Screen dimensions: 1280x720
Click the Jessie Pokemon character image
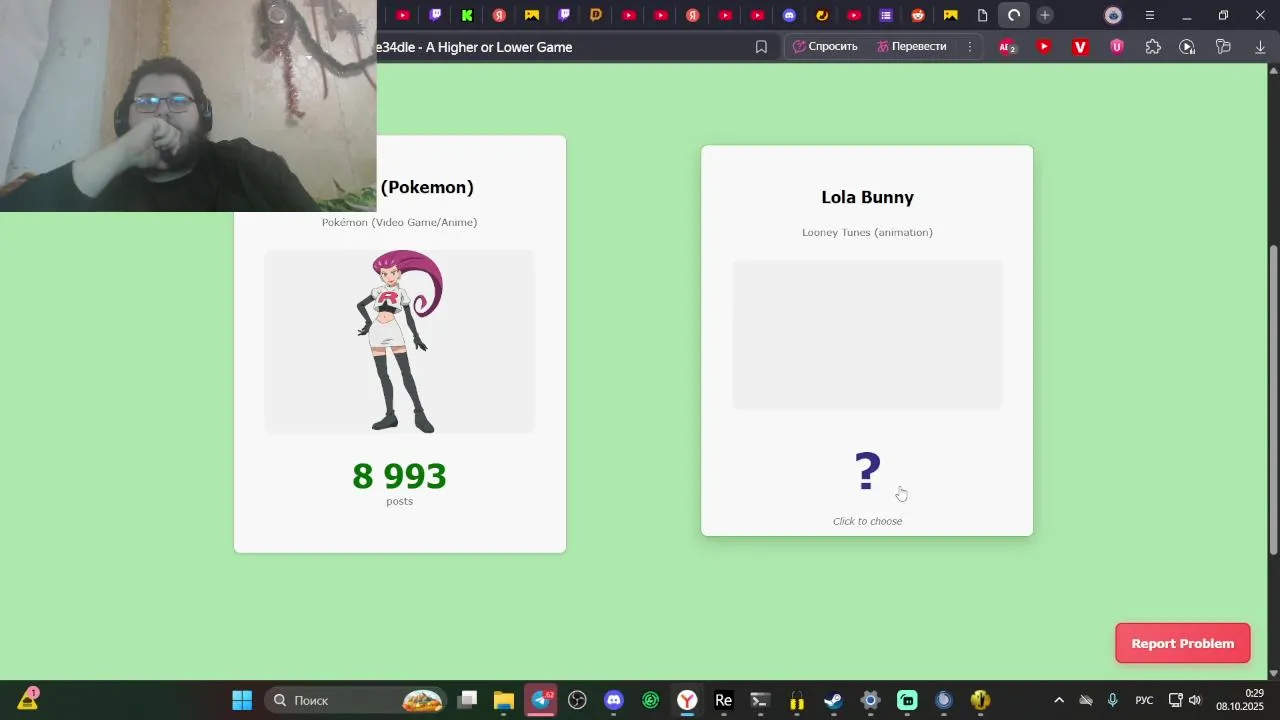[400, 341]
